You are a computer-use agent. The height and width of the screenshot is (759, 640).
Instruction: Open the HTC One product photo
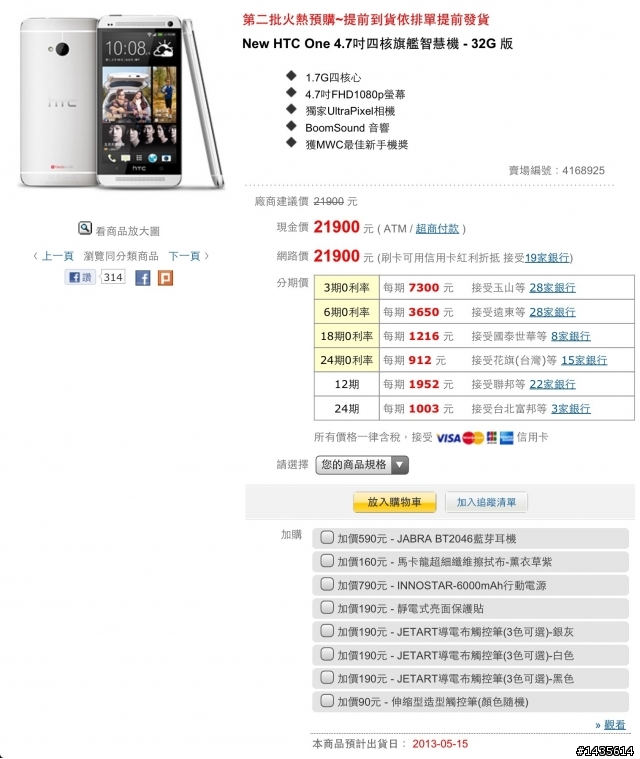(122, 102)
